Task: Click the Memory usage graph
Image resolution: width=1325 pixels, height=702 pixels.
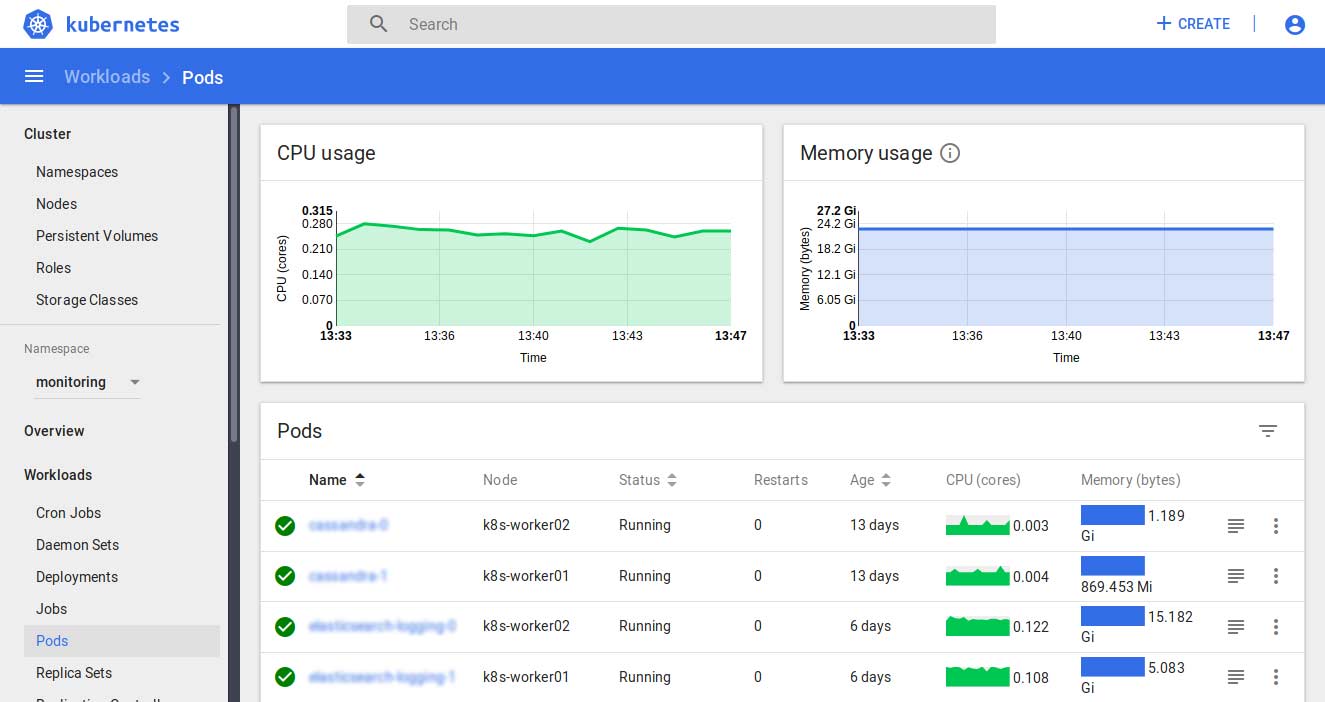Action: pyautogui.click(x=1065, y=268)
